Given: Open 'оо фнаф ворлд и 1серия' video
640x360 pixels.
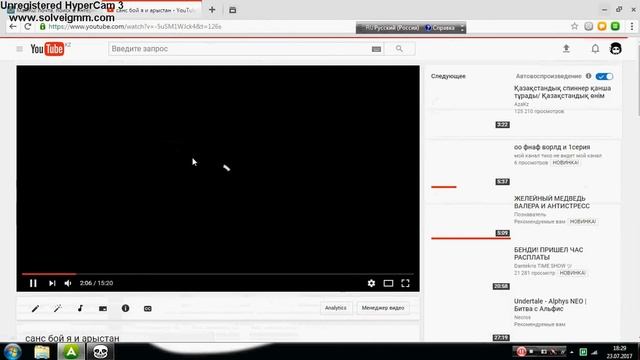Looking at the screenshot, I should click(x=552, y=147).
